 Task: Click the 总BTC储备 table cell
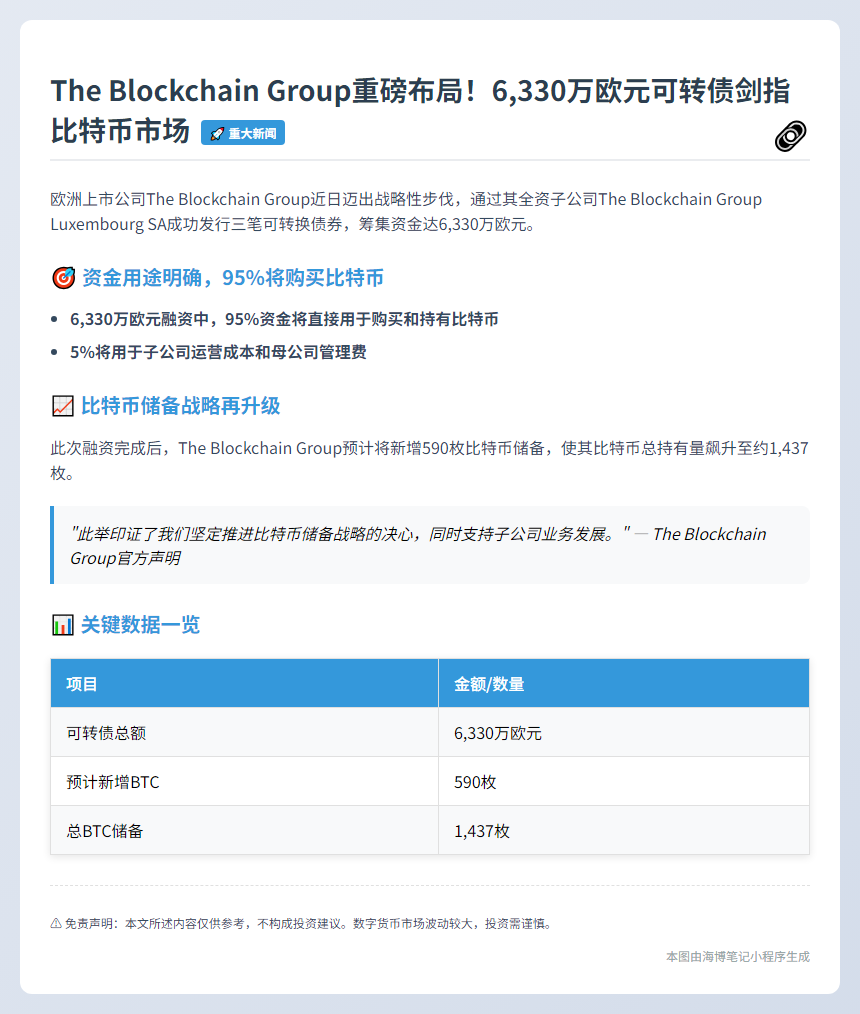[x=244, y=831]
